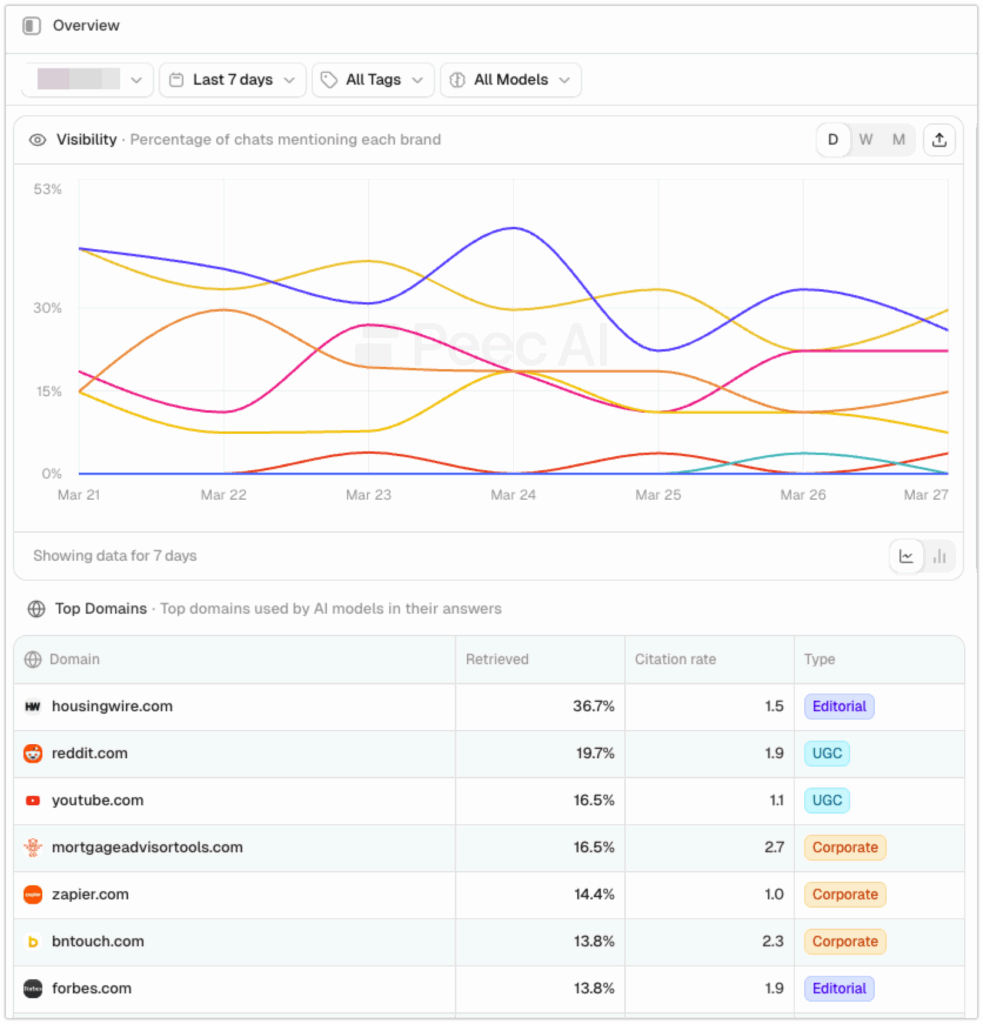
Task: Click the Corporate badge for zapier.com
Action: pyautogui.click(x=844, y=894)
